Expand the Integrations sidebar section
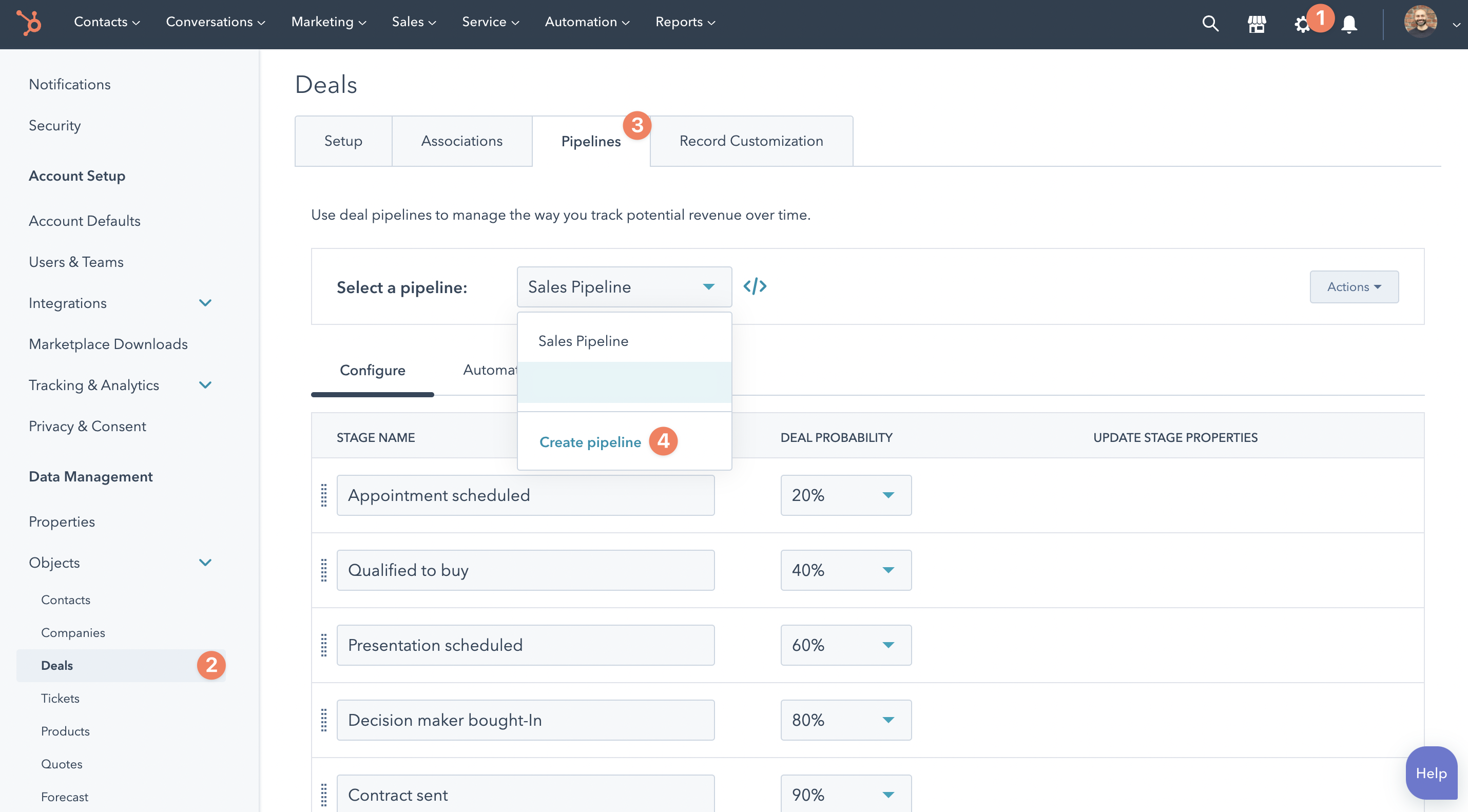1468x812 pixels. (x=205, y=303)
